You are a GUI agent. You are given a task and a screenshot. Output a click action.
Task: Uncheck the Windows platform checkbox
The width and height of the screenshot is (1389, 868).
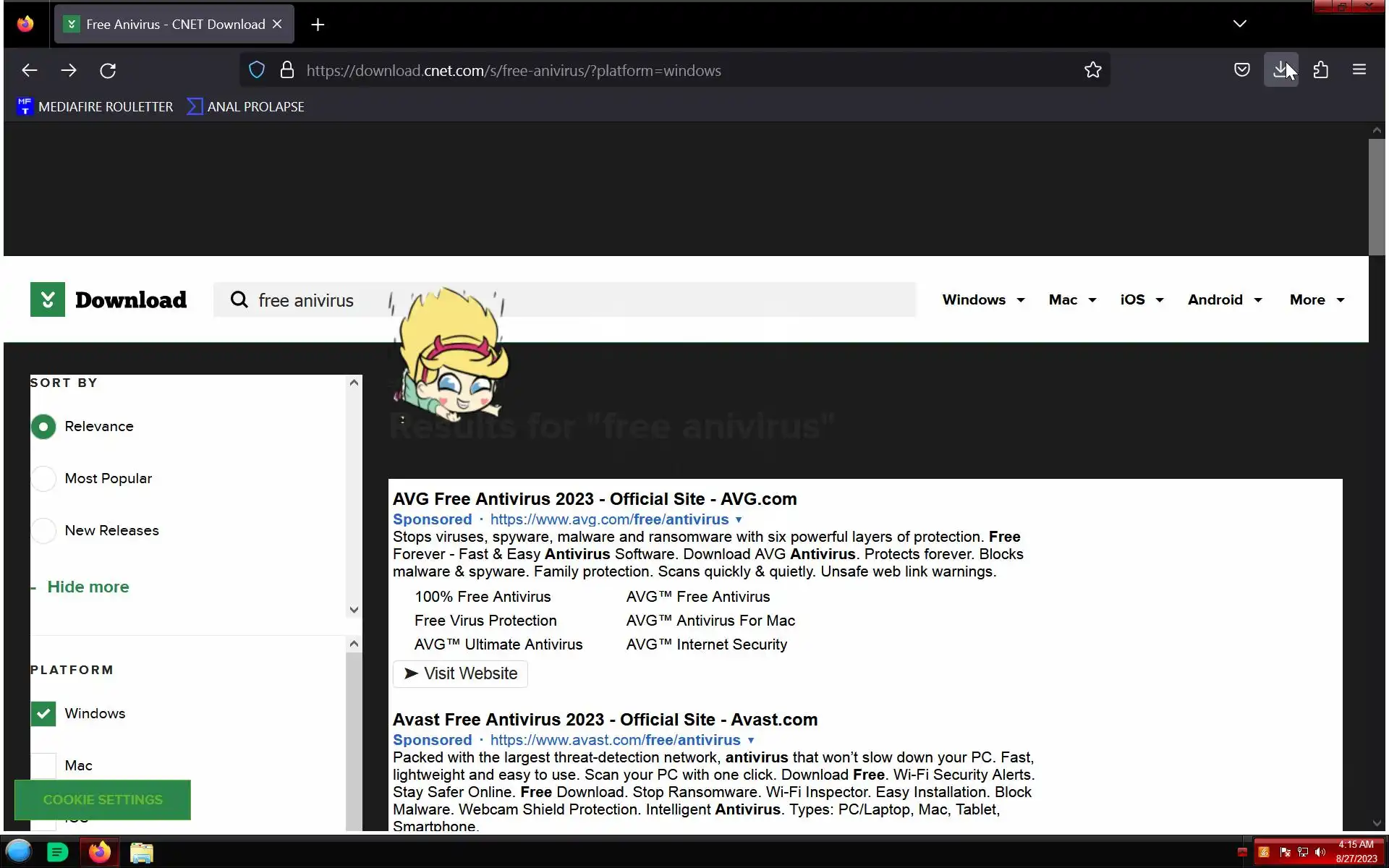pyautogui.click(x=43, y=714)
